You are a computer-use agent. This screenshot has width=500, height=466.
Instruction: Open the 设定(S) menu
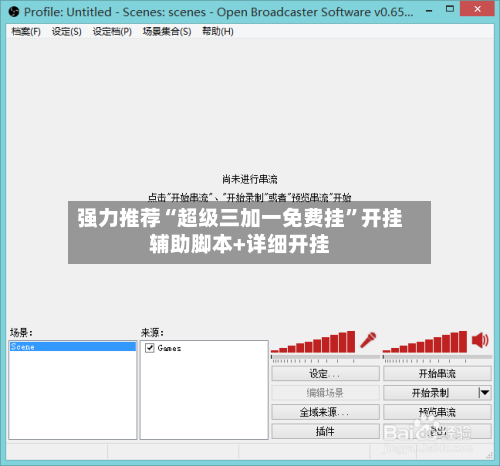pos(67,32)
